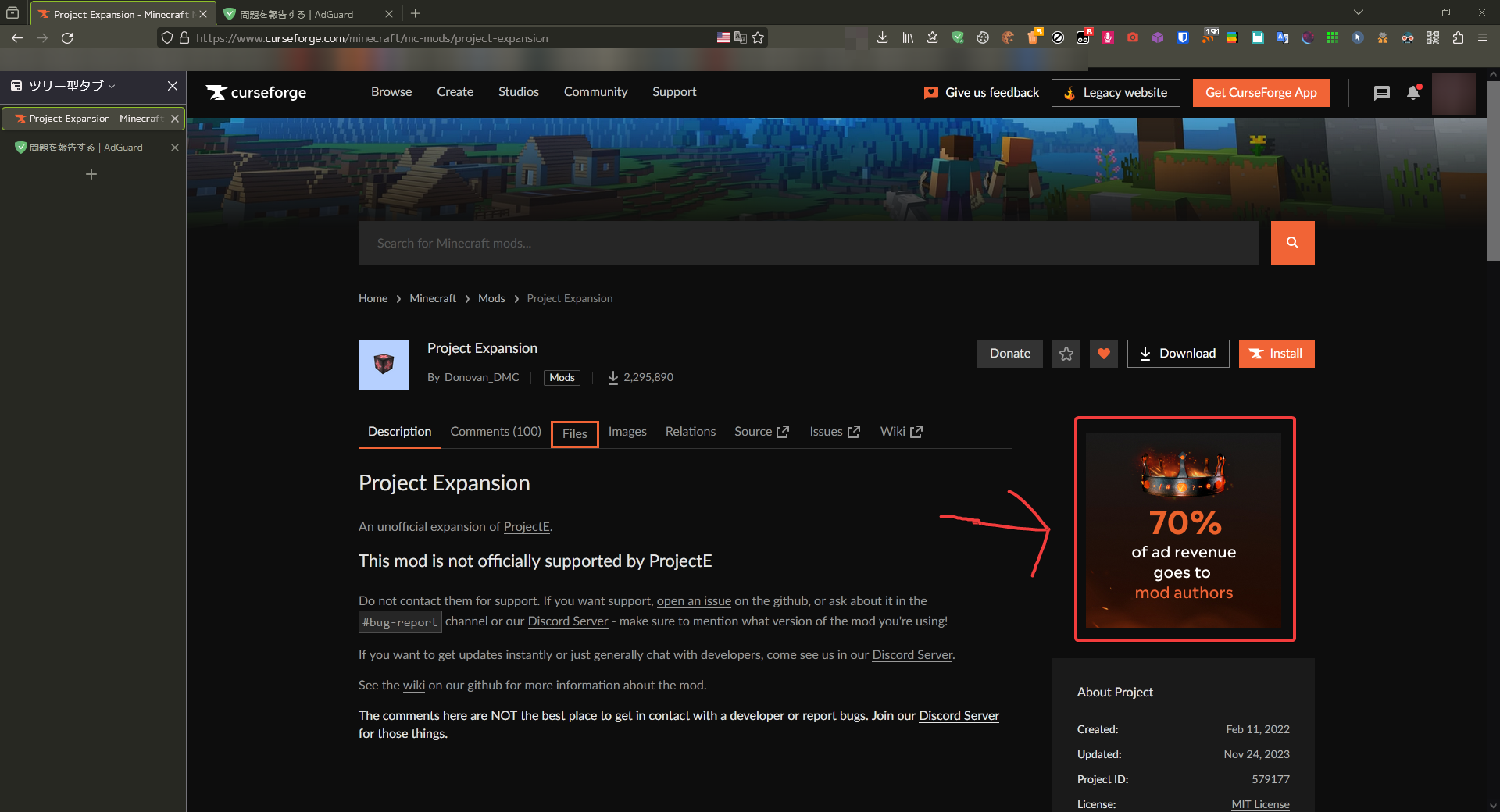Click the Download button
1500x812 pixels.
(1177, 354)
